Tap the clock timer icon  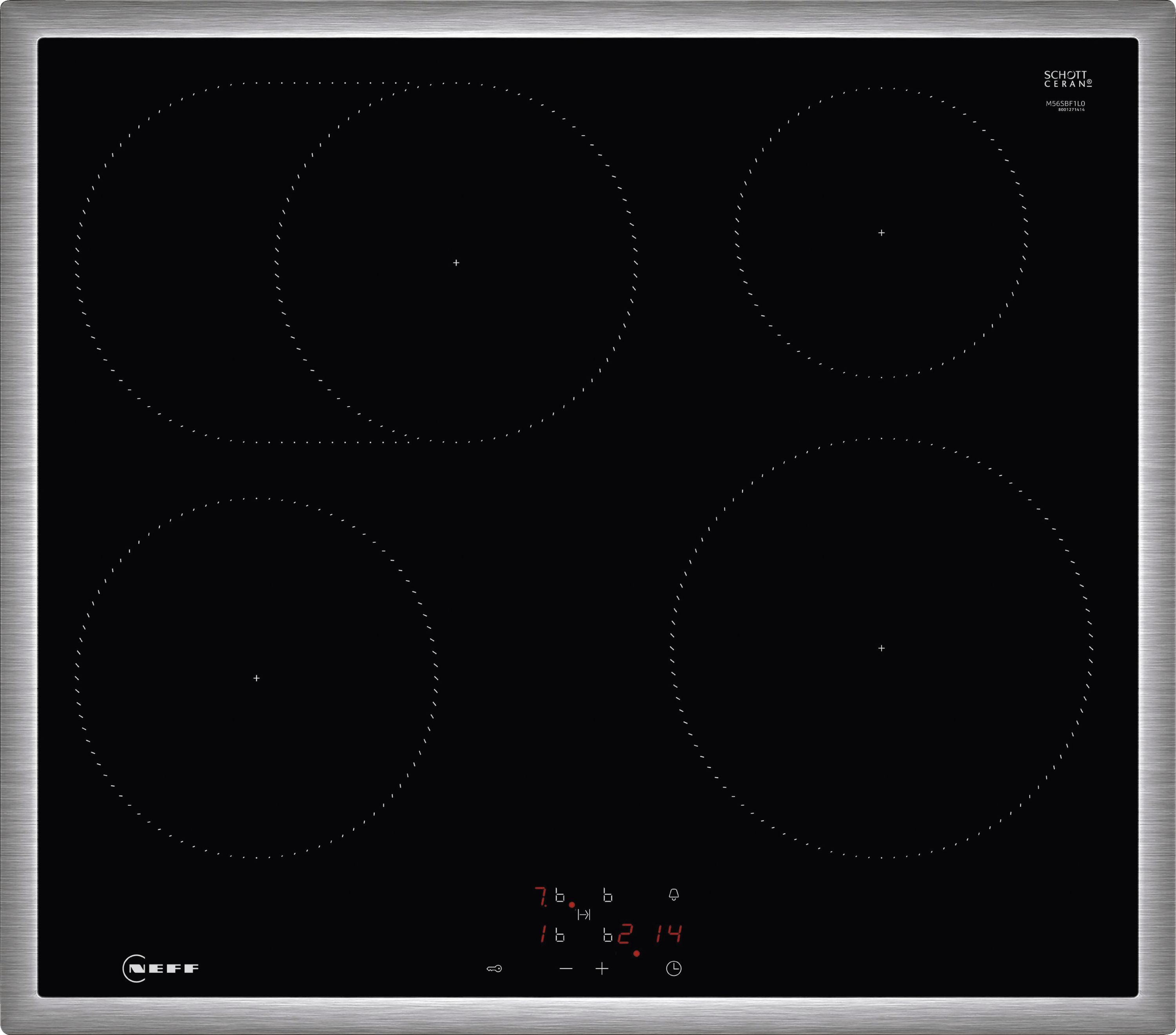click(x=674, y=969)
